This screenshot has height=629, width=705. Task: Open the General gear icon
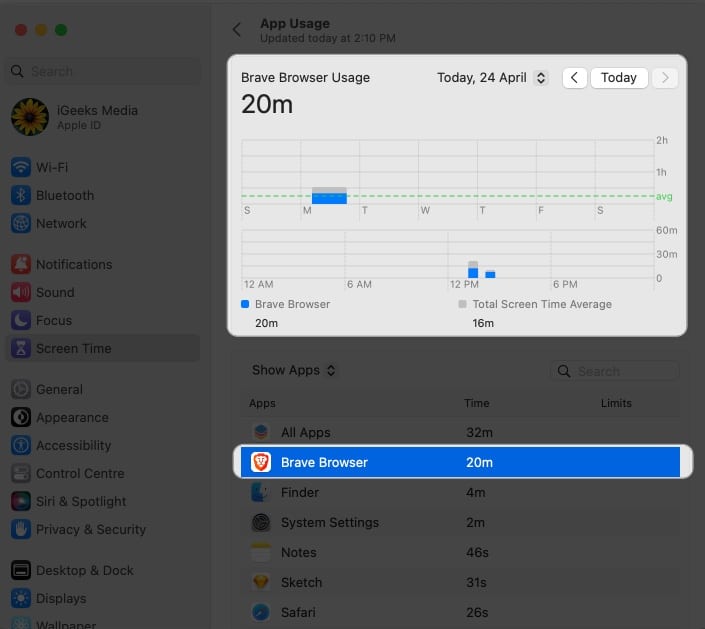tap(21, 389)
